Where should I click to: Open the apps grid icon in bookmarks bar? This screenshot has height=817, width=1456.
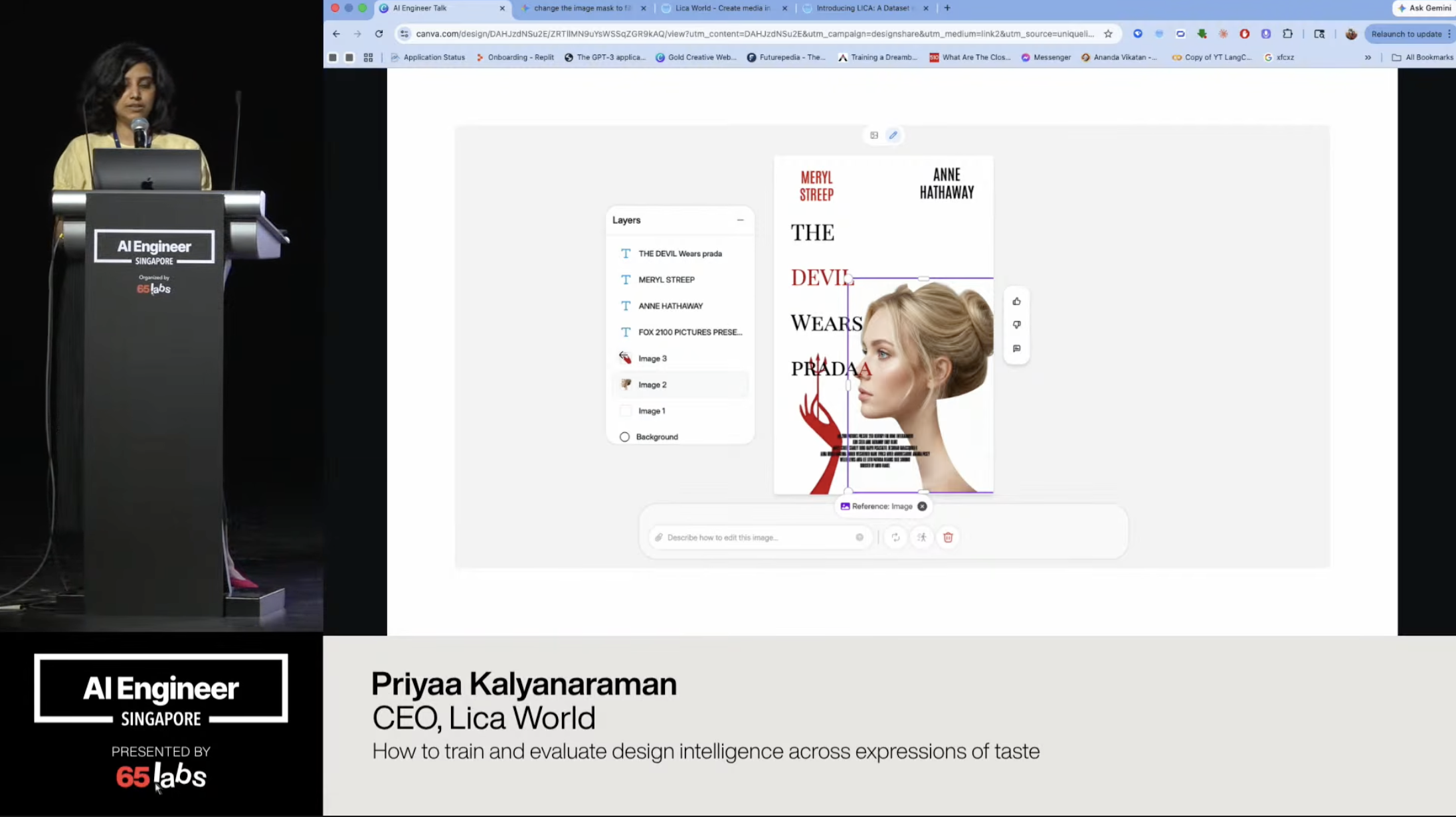click(x=368, y=58)
